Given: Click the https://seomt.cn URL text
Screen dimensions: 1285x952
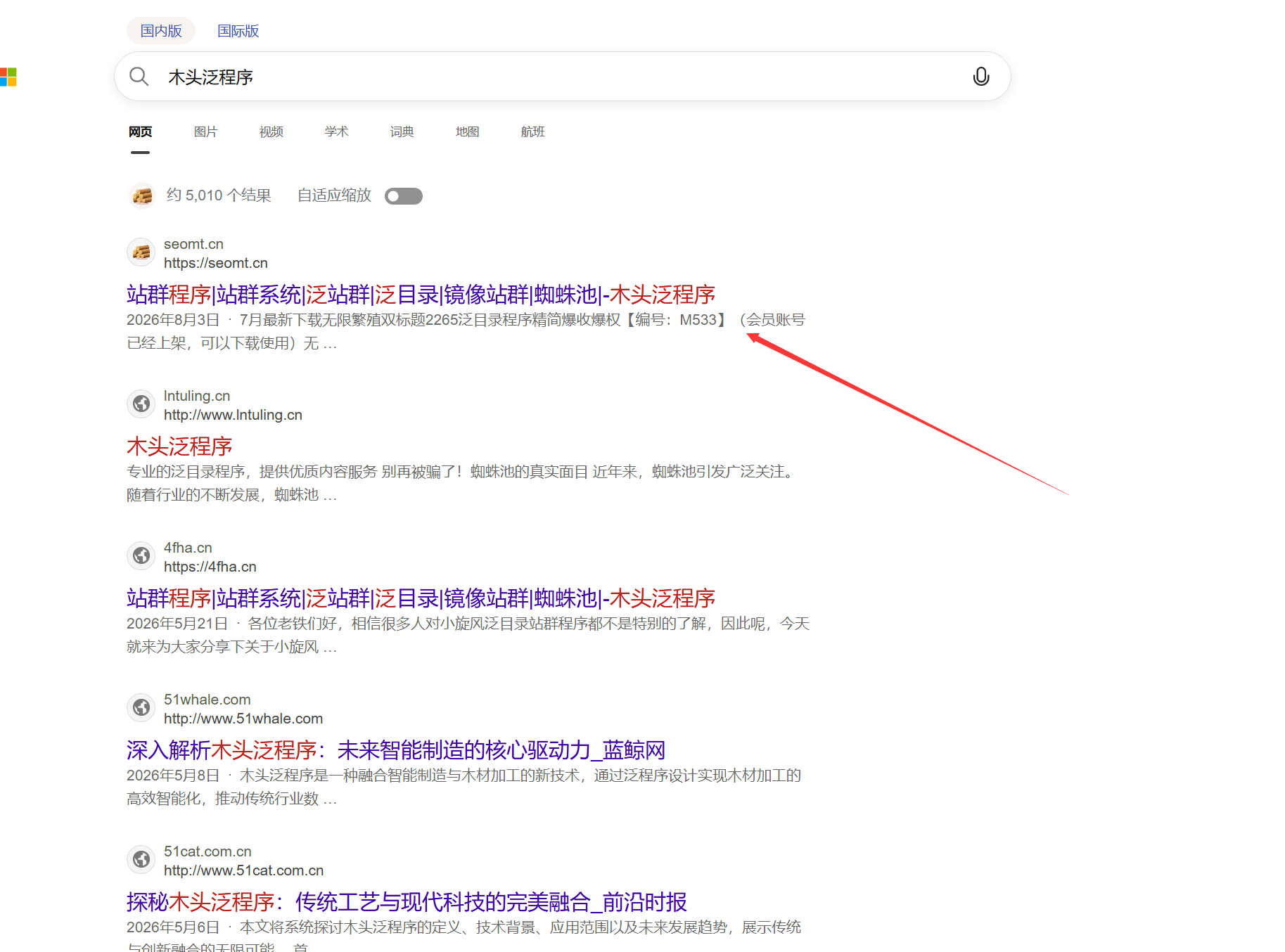Looking at the screenshot, I should [216, 263].
